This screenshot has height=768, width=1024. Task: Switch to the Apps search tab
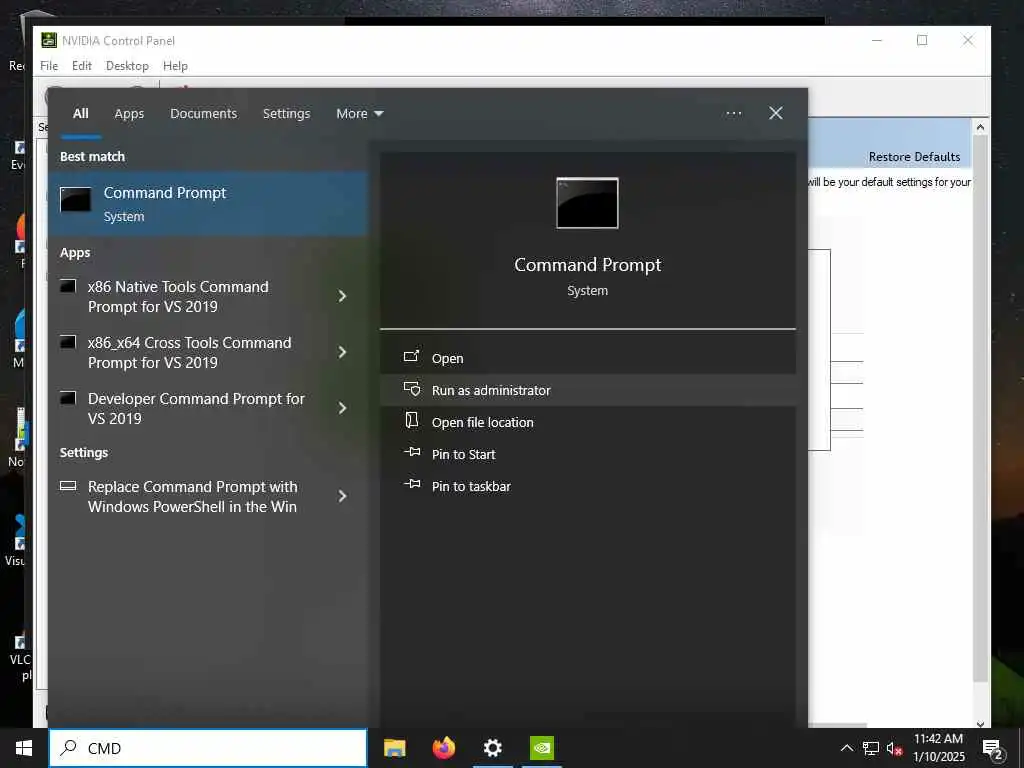pyautogui.click(x=129, y=114)
